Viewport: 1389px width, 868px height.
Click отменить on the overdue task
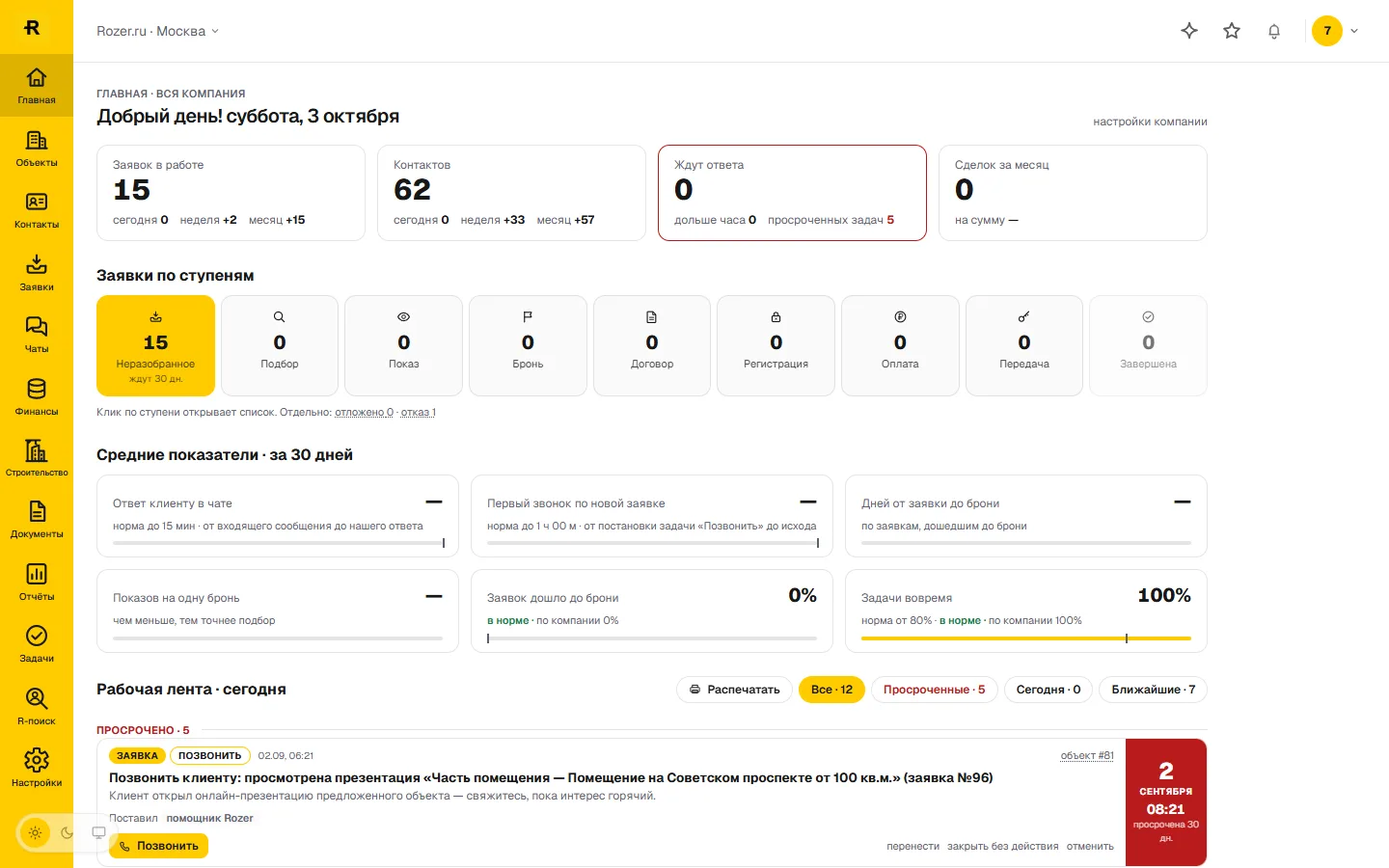coord(1090,847)
